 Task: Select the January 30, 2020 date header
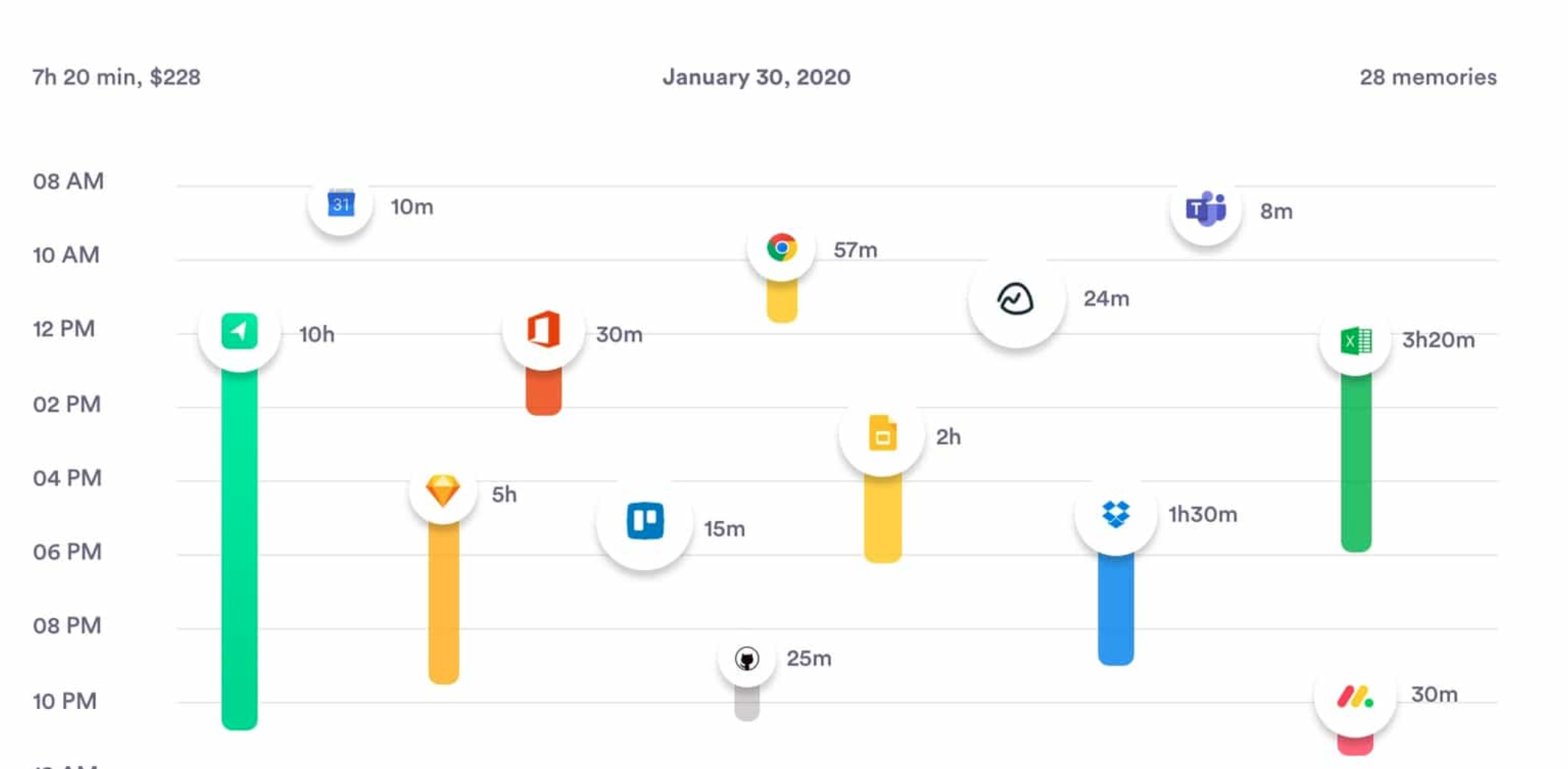click(756, 76)
